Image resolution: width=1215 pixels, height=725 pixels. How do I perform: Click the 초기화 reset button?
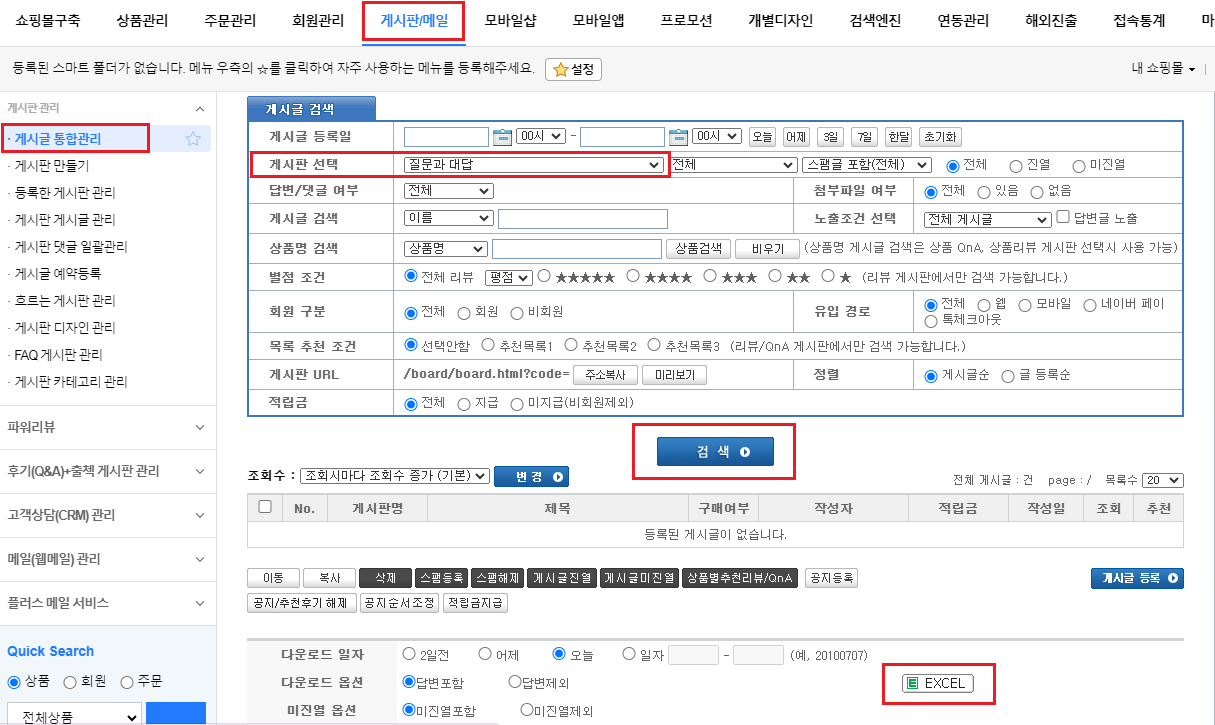(x=940, y=137)
